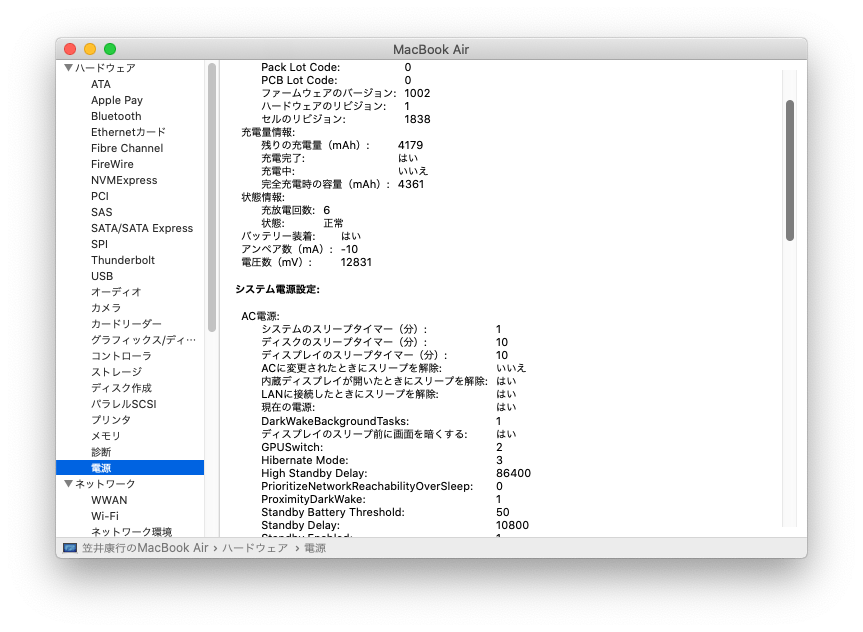Click the PCB Lot Code label
This screenshot has height=632, width=863.
pyautogui.click(x=299, y=80)
